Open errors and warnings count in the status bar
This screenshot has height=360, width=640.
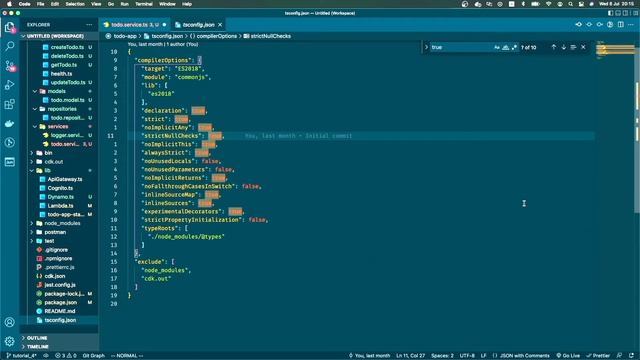pos(66,356)
